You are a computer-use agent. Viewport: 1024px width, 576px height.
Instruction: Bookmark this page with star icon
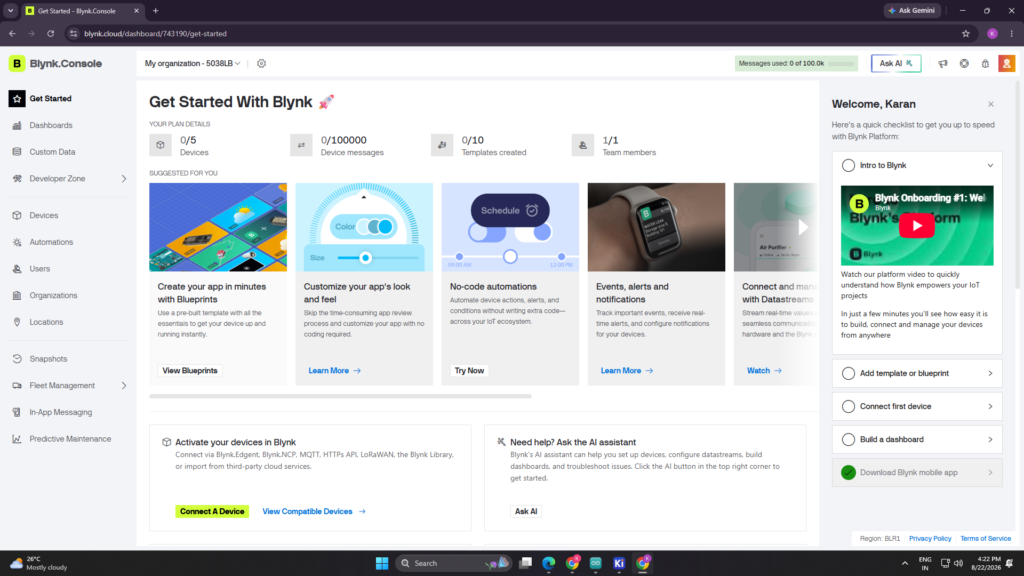(965, 33)
